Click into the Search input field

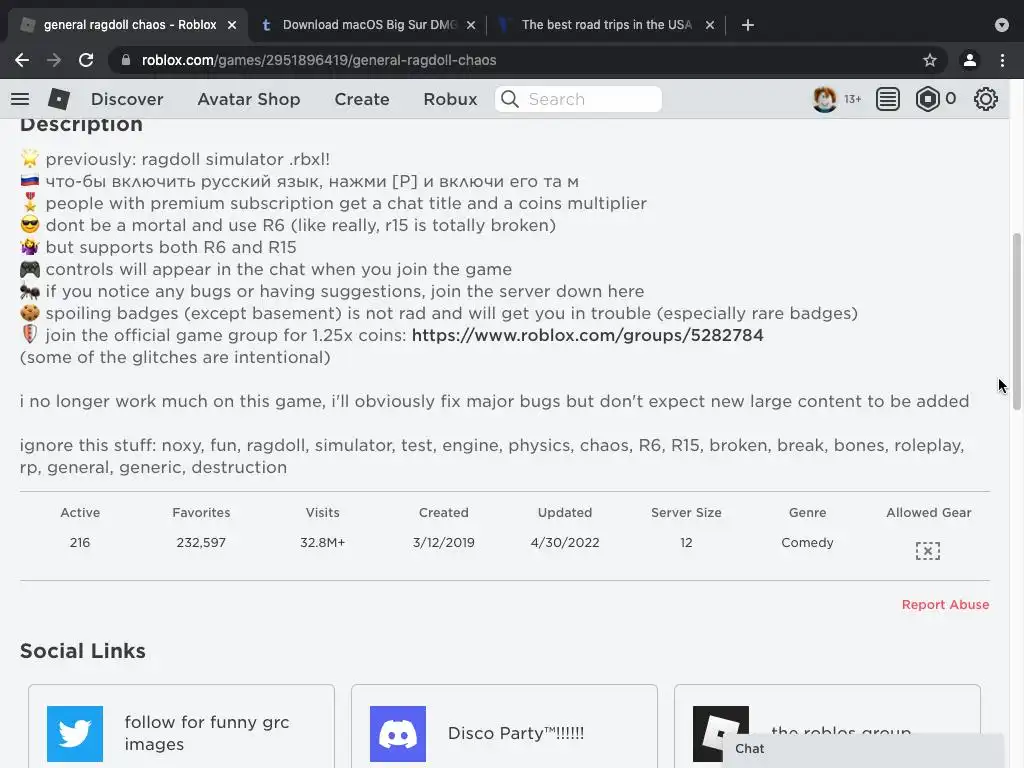(x=578, y=99)
